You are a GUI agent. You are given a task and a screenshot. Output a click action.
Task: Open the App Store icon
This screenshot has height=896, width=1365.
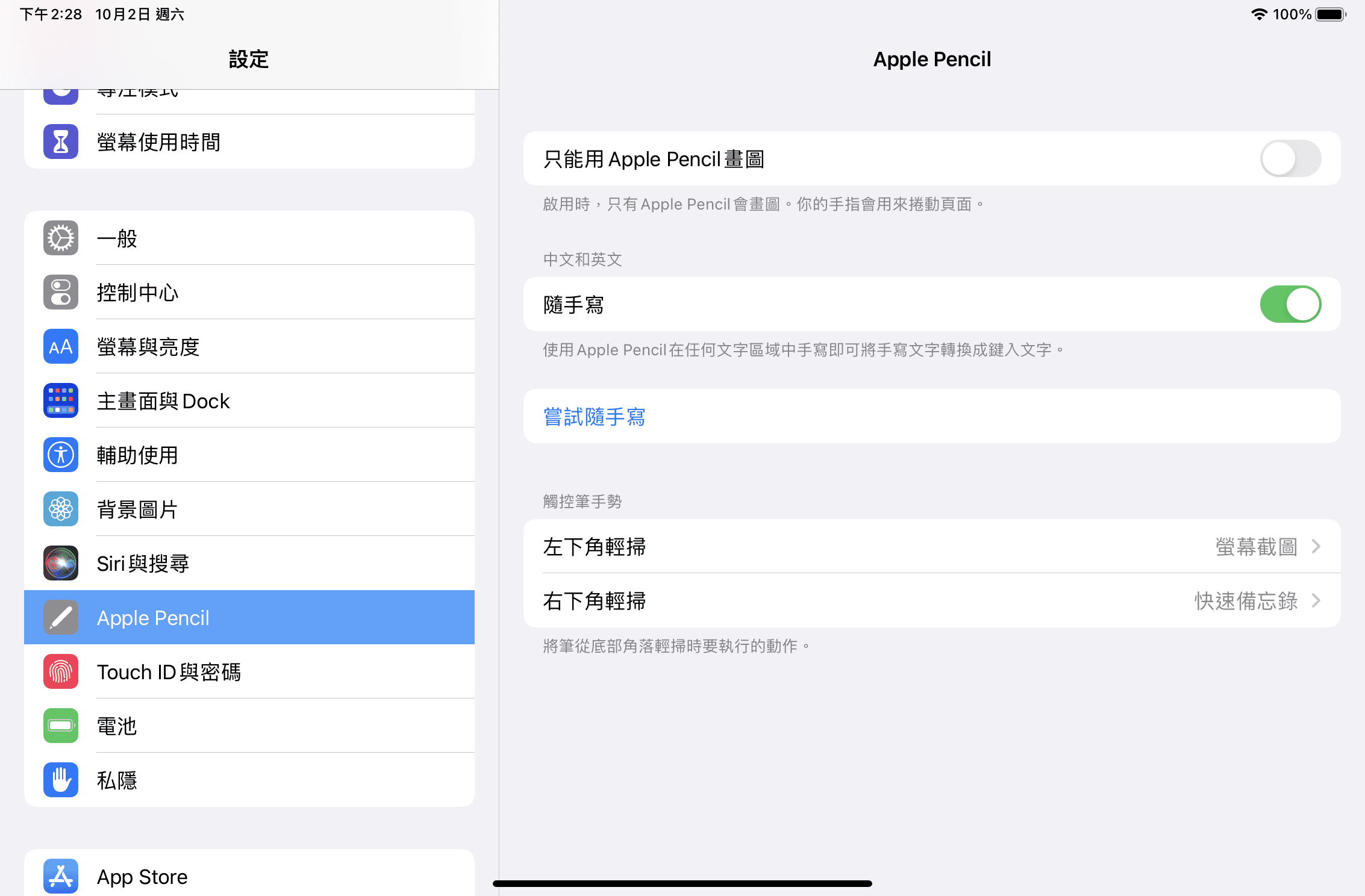pos(61,876)
